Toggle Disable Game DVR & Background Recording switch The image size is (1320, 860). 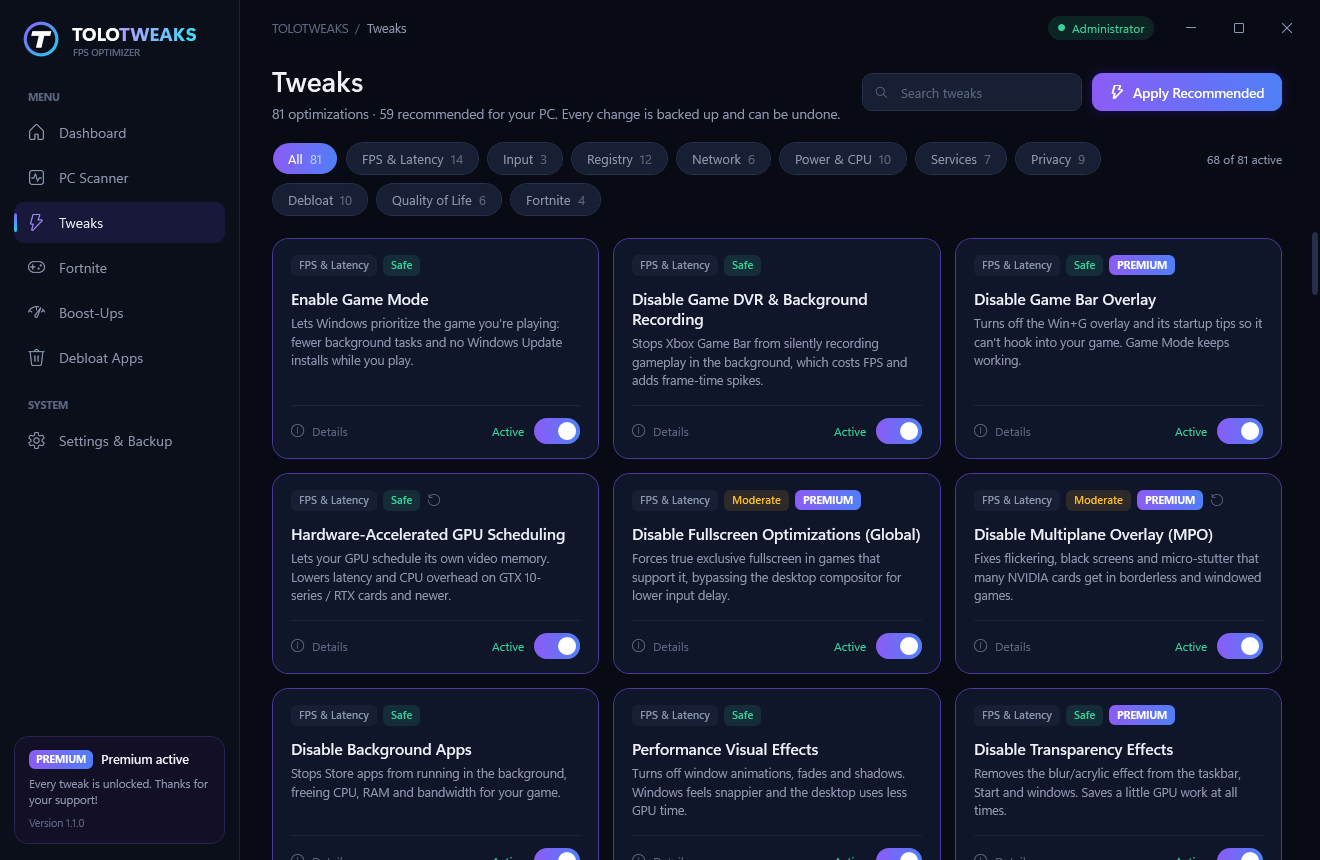pos(899,431)
